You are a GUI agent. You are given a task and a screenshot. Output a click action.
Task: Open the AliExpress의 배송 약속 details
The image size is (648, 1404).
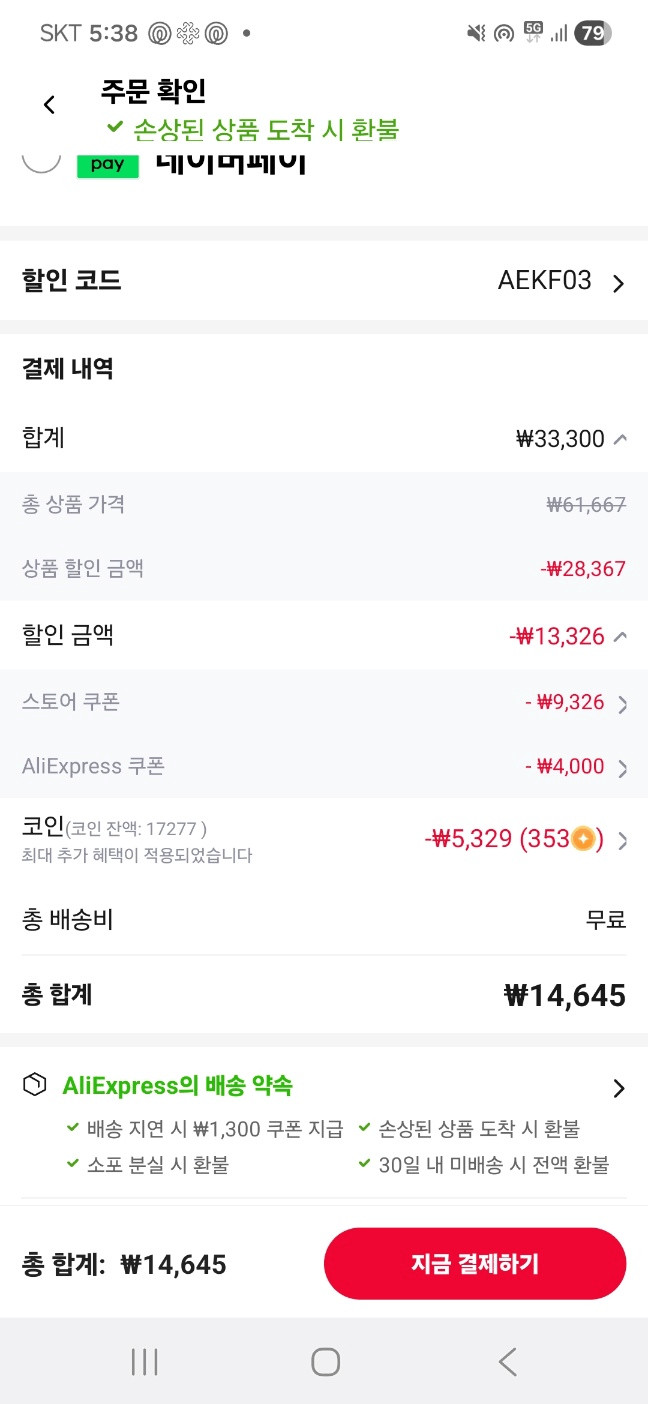[x=618, y=1088]
